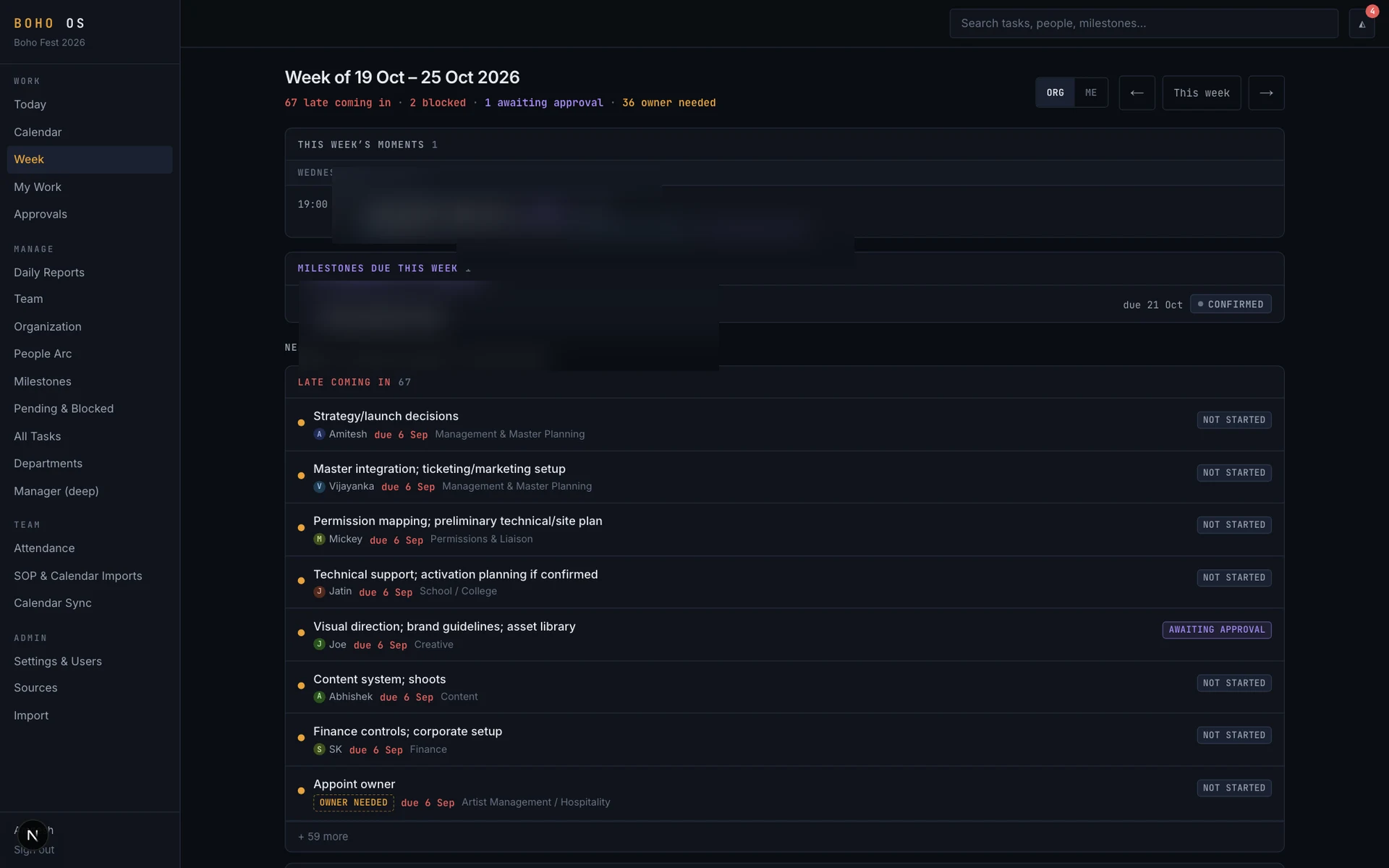This screenshot has height=868, width=1389.
Task: Click Joe's avatar icon
Action: point(319,644)
